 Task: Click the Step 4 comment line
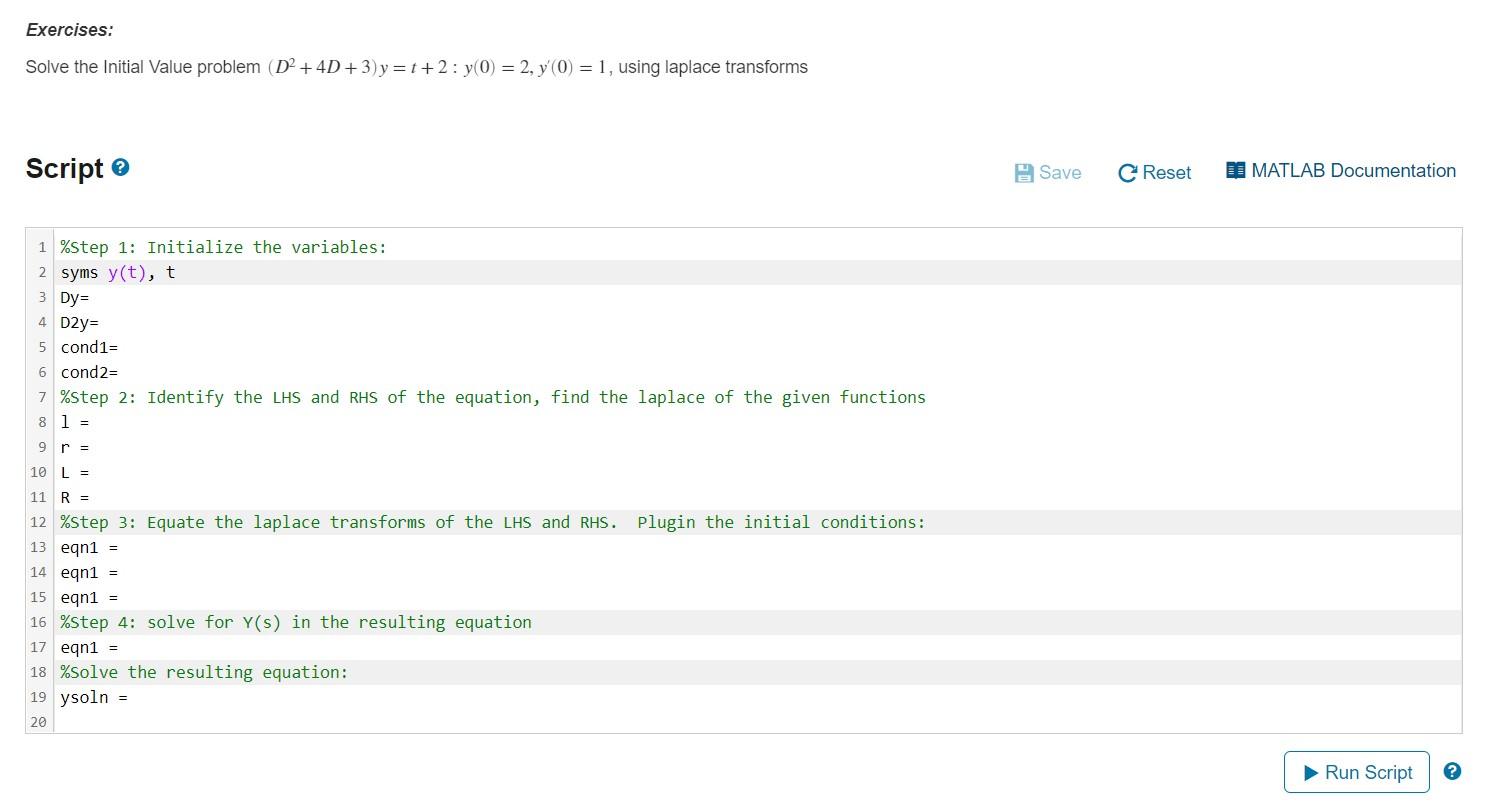295,622
